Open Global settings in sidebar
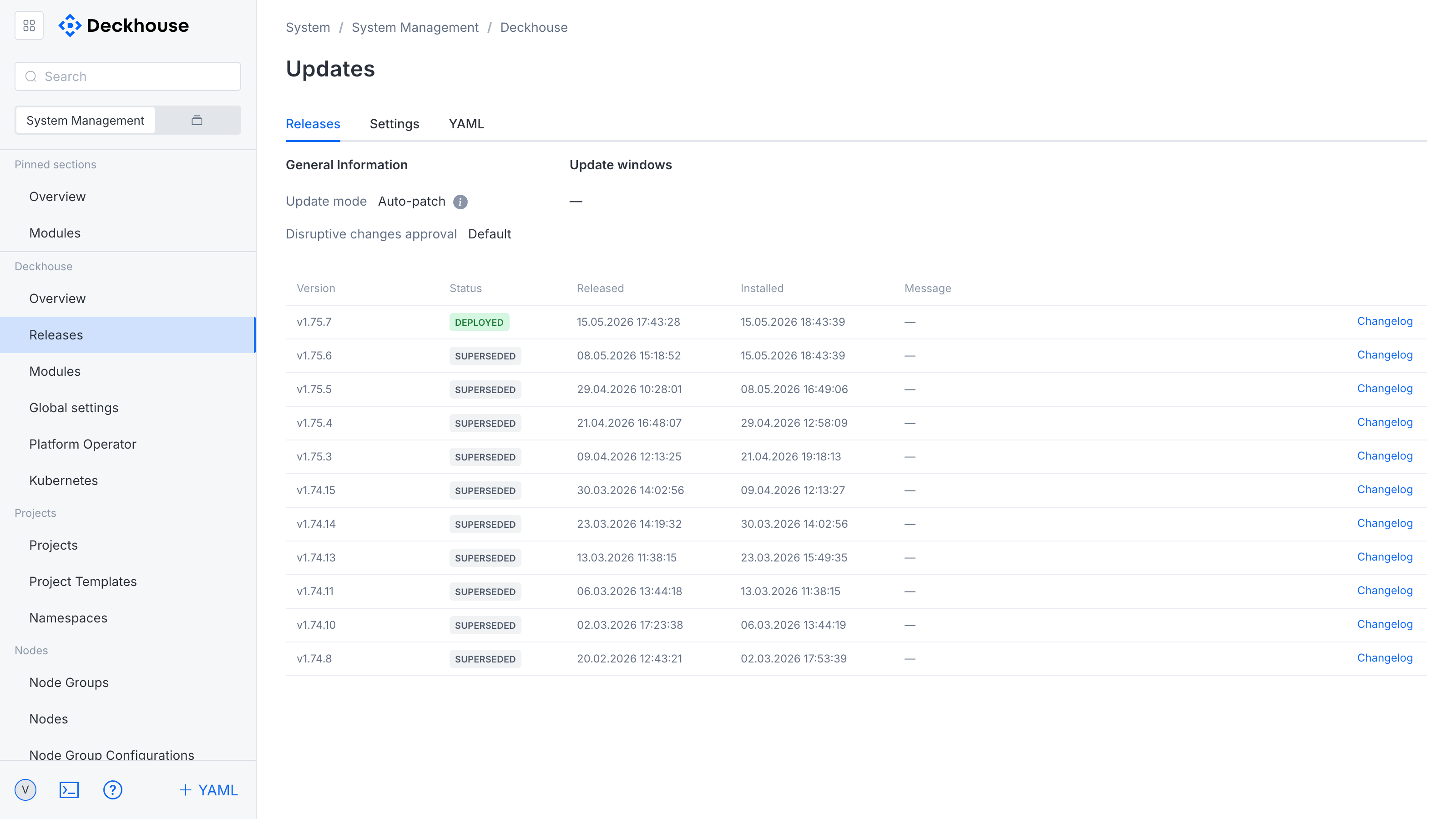Image resolution: width=1456 pixels, height=819 pixels. coord(128,408)
